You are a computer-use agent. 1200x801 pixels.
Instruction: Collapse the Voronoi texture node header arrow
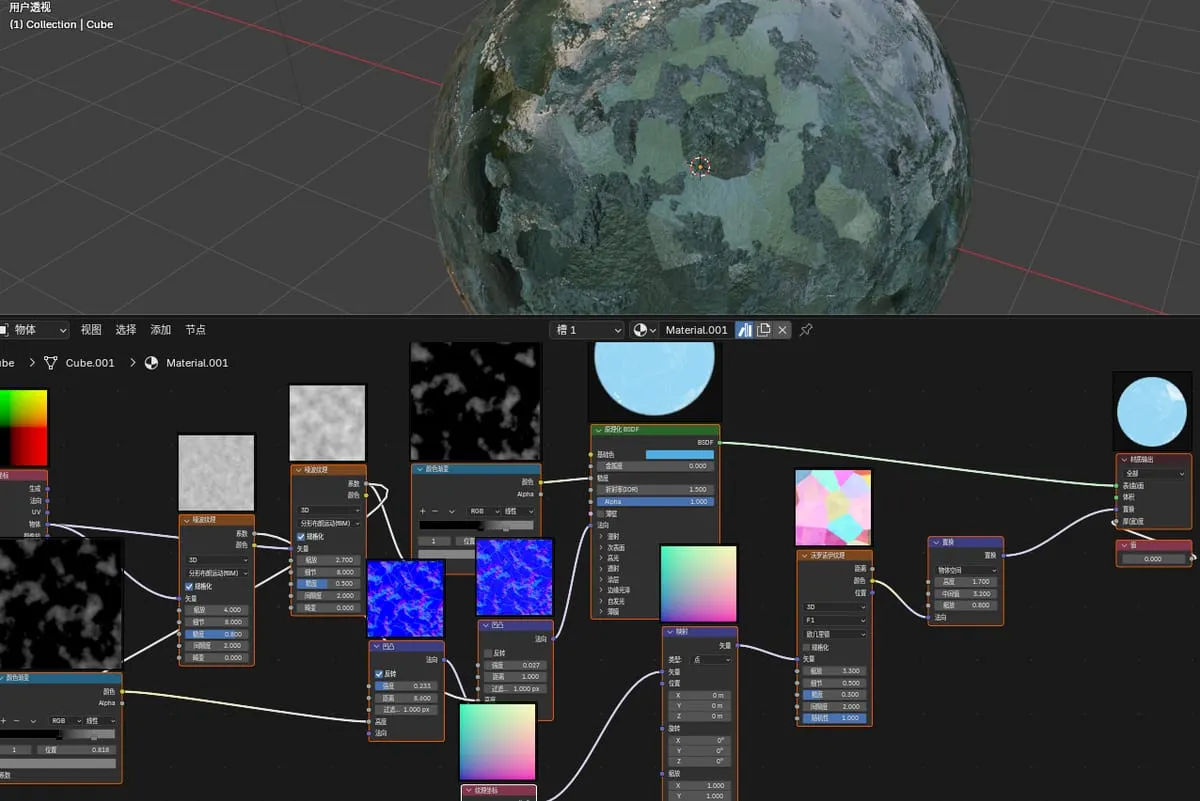(x=803, y=555)
